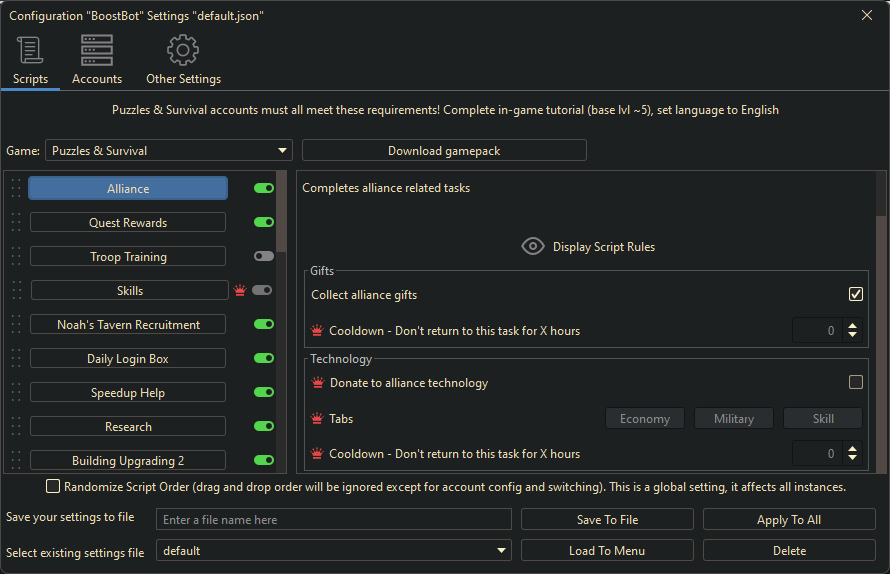Click the eye icon beside Display Script Rules
This screenshot has height=574, width=890.
(532, 246)
